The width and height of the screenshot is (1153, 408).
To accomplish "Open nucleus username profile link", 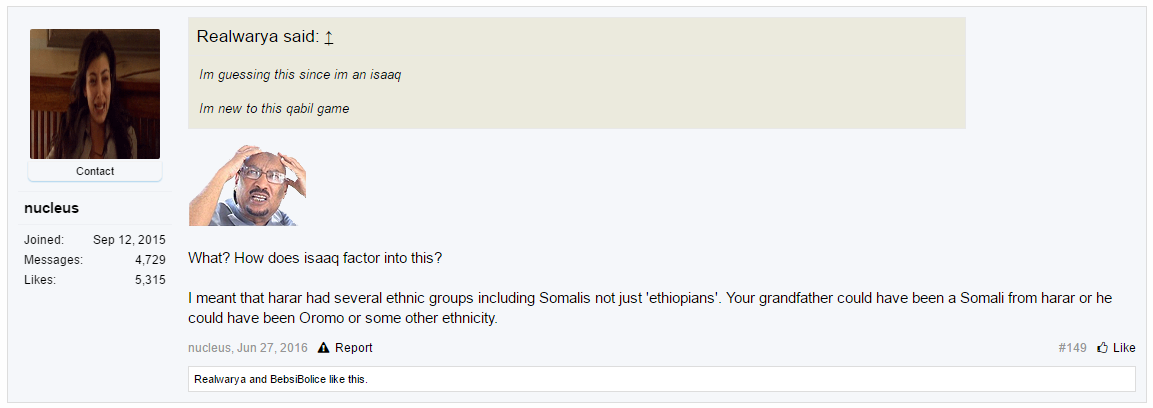I will click(x=51, y=208).
